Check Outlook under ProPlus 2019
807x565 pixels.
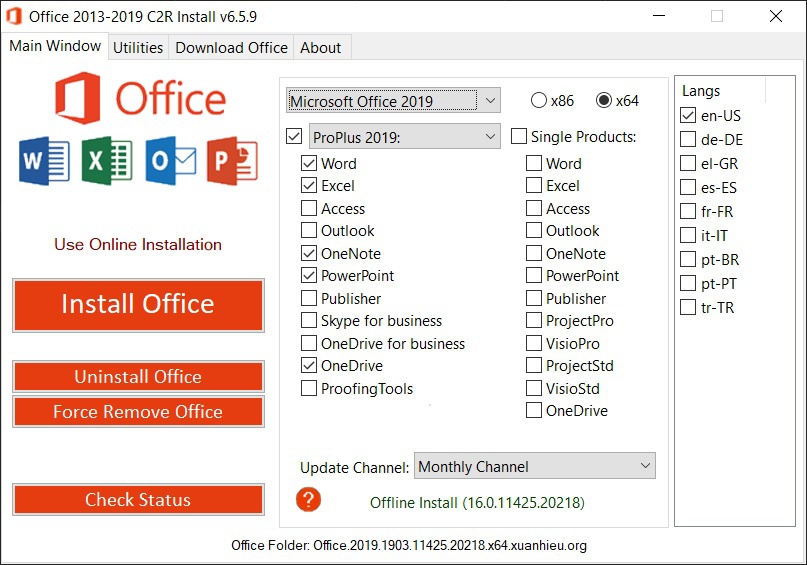309,230
